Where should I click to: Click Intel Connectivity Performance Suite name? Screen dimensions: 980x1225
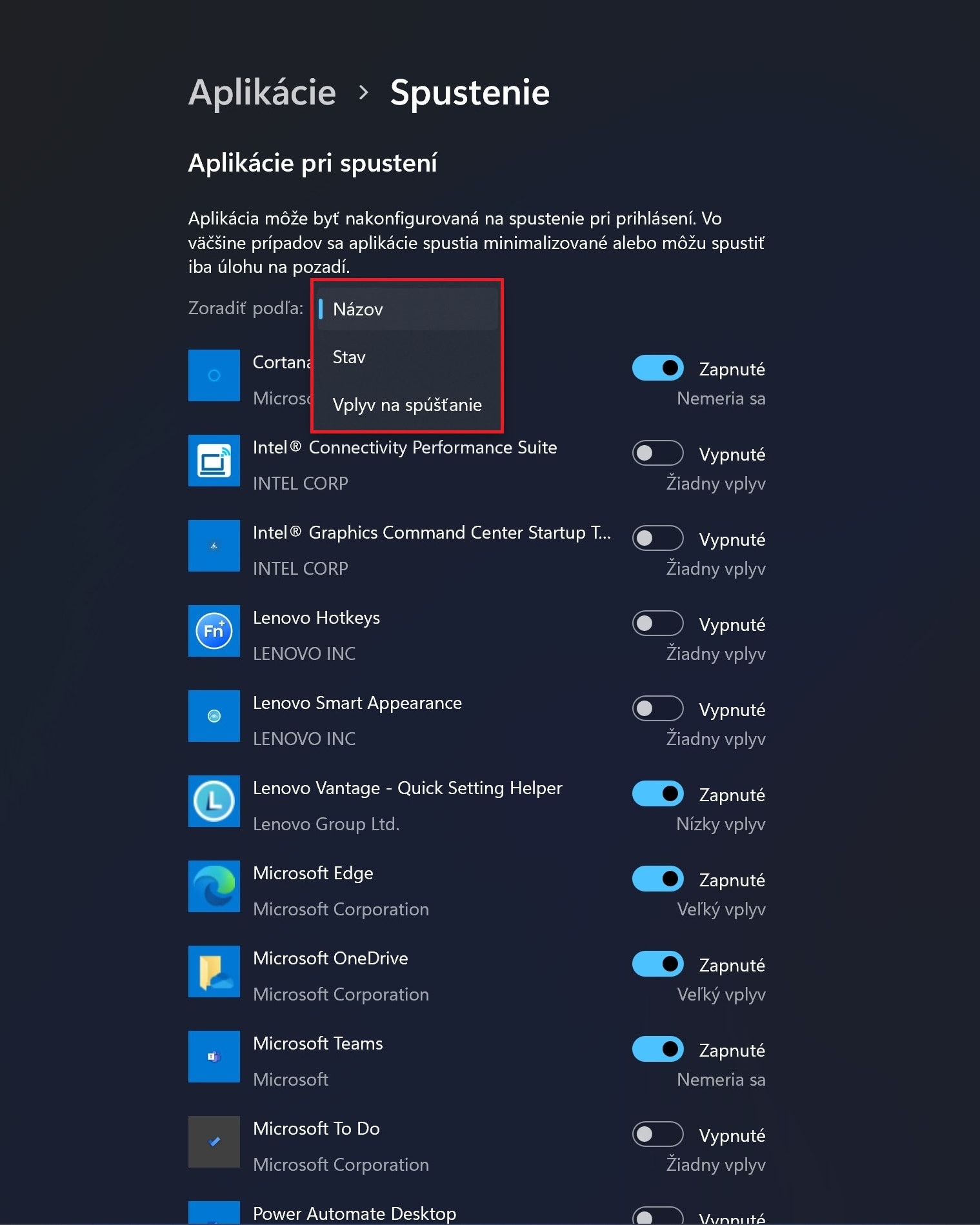[405, 447]
